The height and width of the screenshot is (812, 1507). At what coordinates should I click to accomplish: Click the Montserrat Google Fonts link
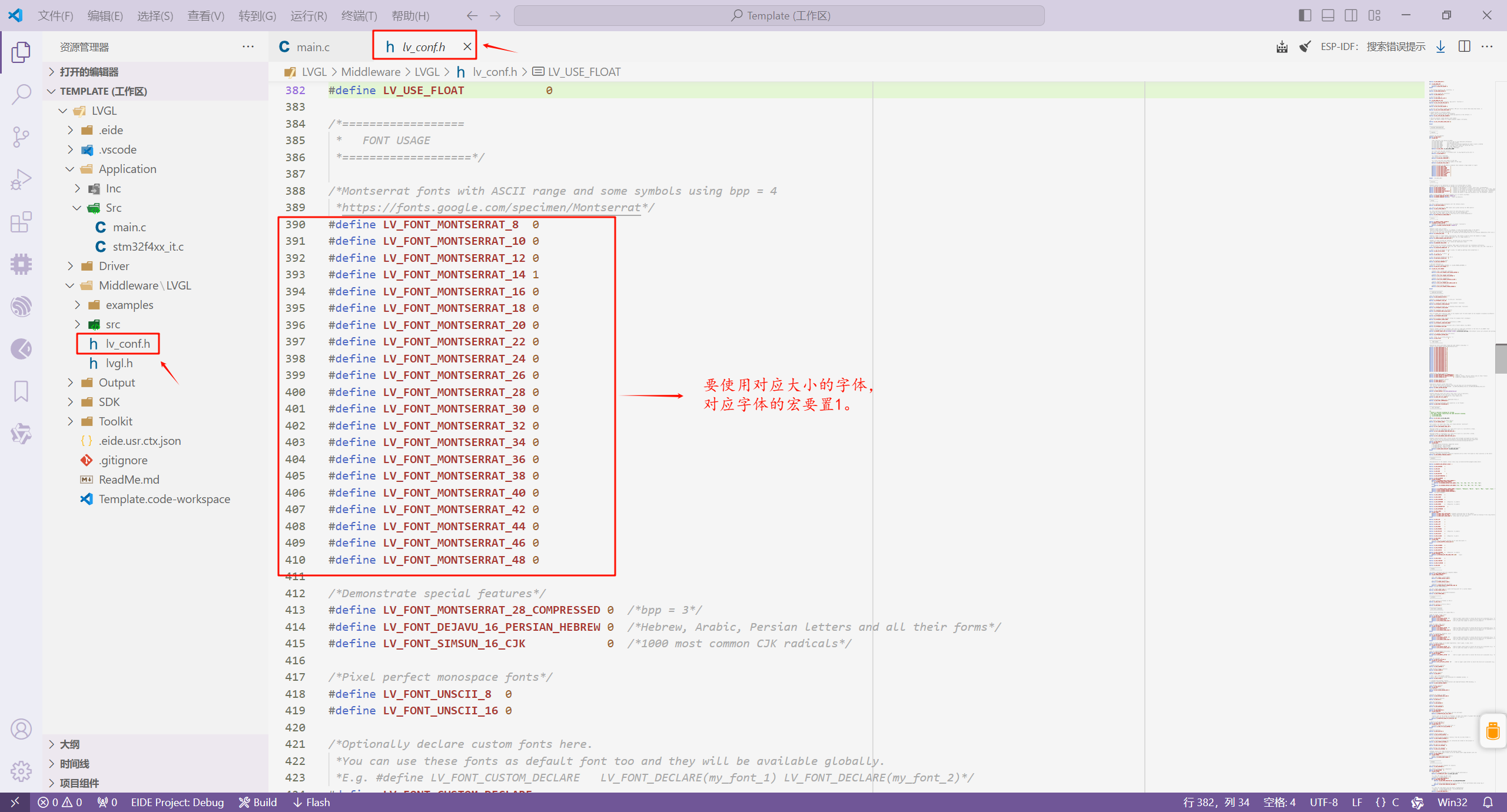pyautogui.click(x=491, y=207)
